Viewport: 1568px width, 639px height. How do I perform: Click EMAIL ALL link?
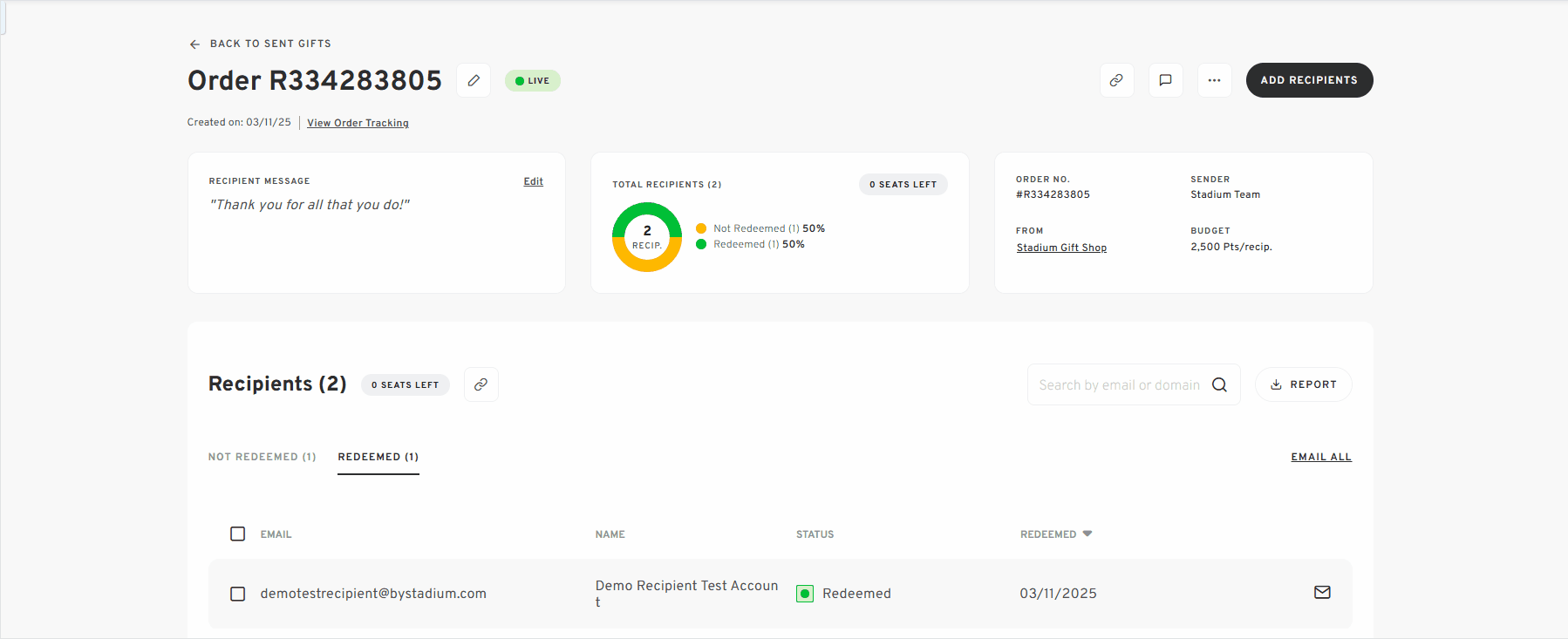pyautogui.click(x=1321, y=457)
